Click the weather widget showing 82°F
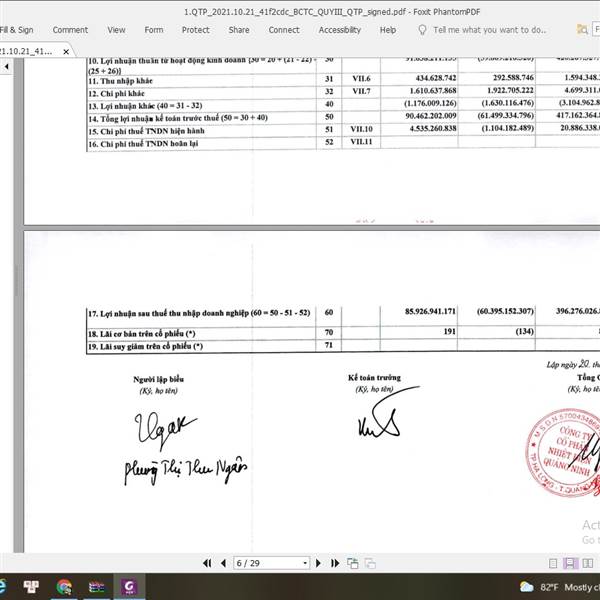Screen dimensions: 600x600 click(x=559, y=587)
